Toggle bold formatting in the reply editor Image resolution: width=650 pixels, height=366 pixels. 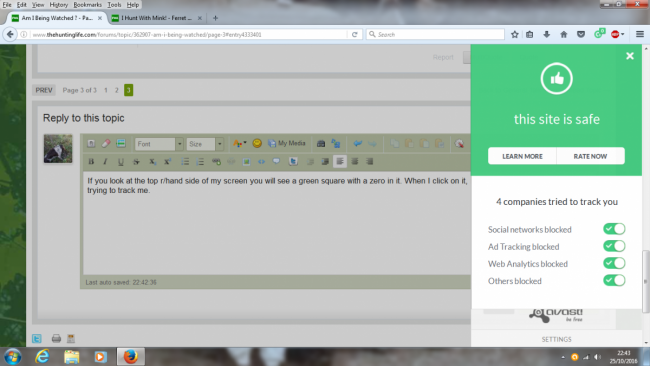91,162
